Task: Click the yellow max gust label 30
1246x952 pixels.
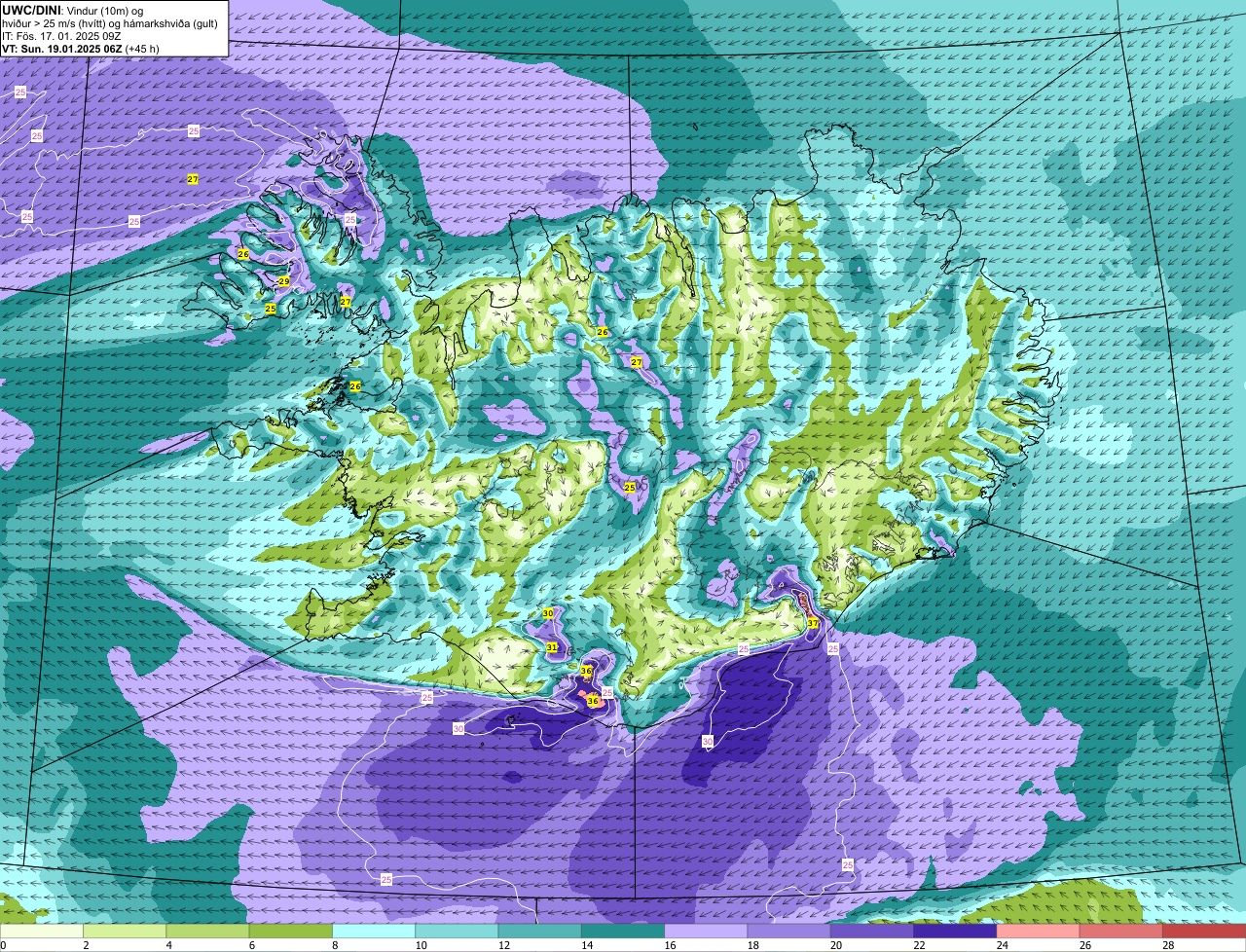Action: click(x=548, y=613)
